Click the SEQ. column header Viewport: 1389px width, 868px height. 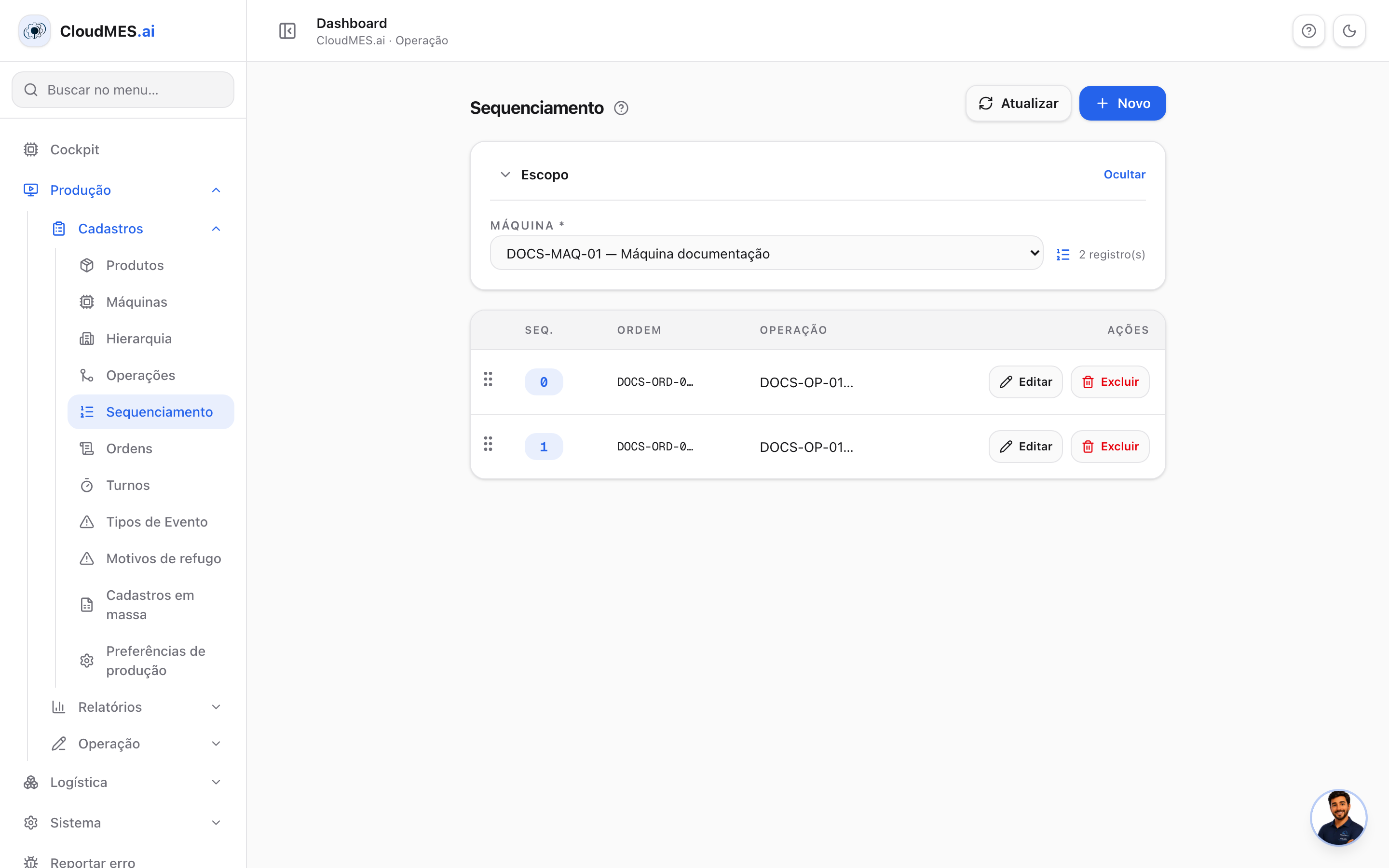click(x=539, y=330)
